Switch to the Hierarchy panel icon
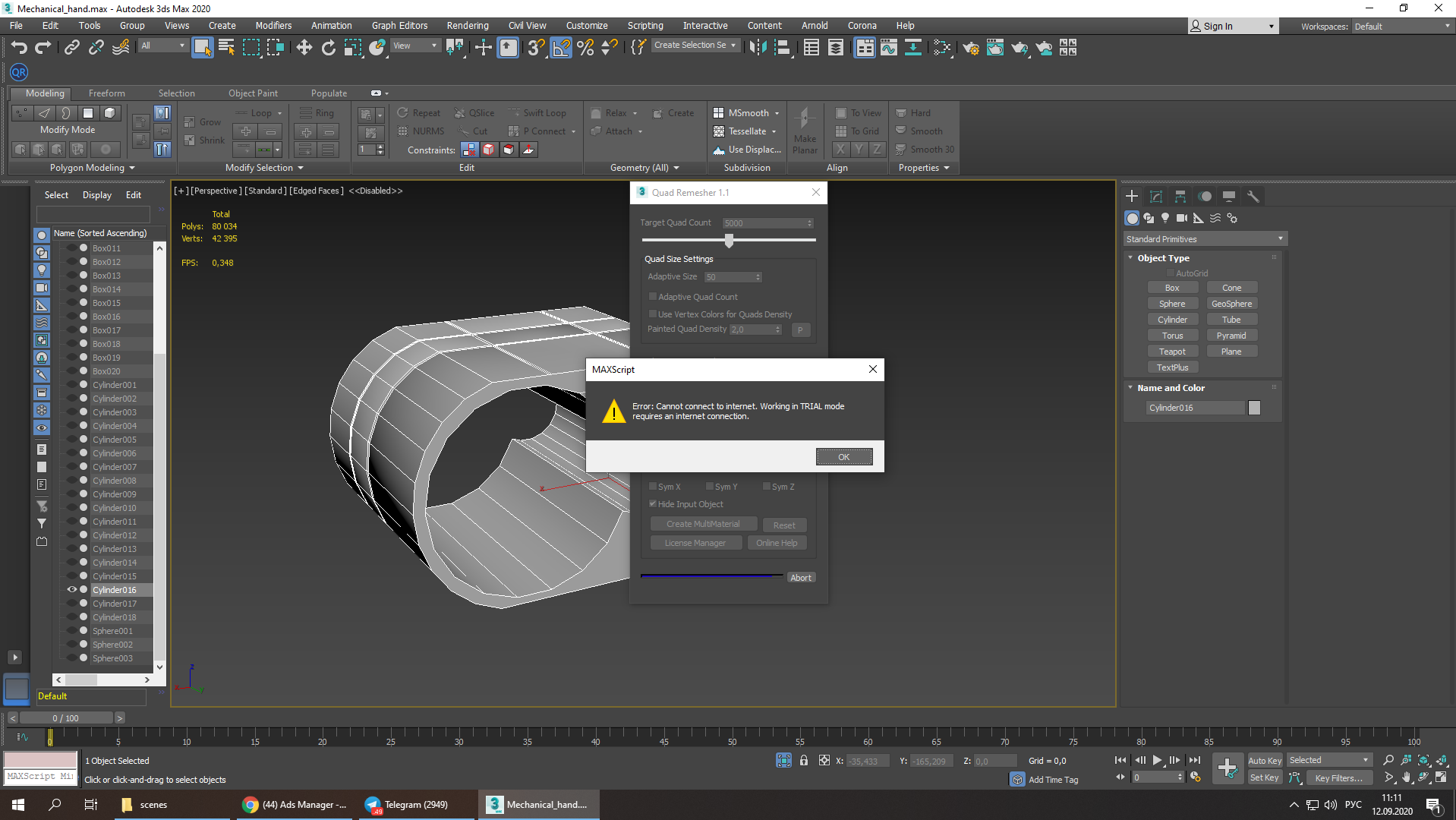This screenshot has width=1456, height=820. pos(1180,197)
